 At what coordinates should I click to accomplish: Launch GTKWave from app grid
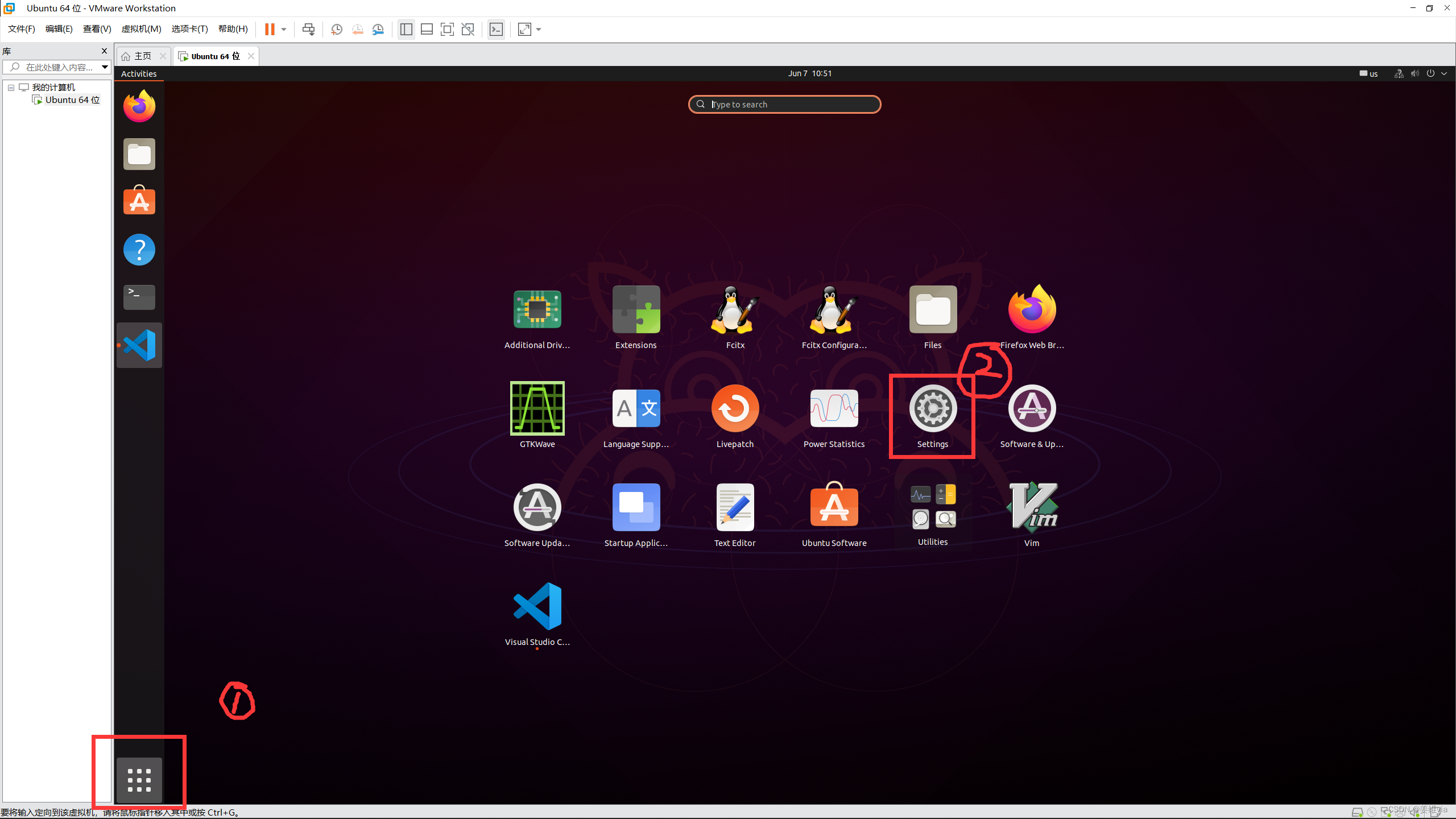(537, 409)
